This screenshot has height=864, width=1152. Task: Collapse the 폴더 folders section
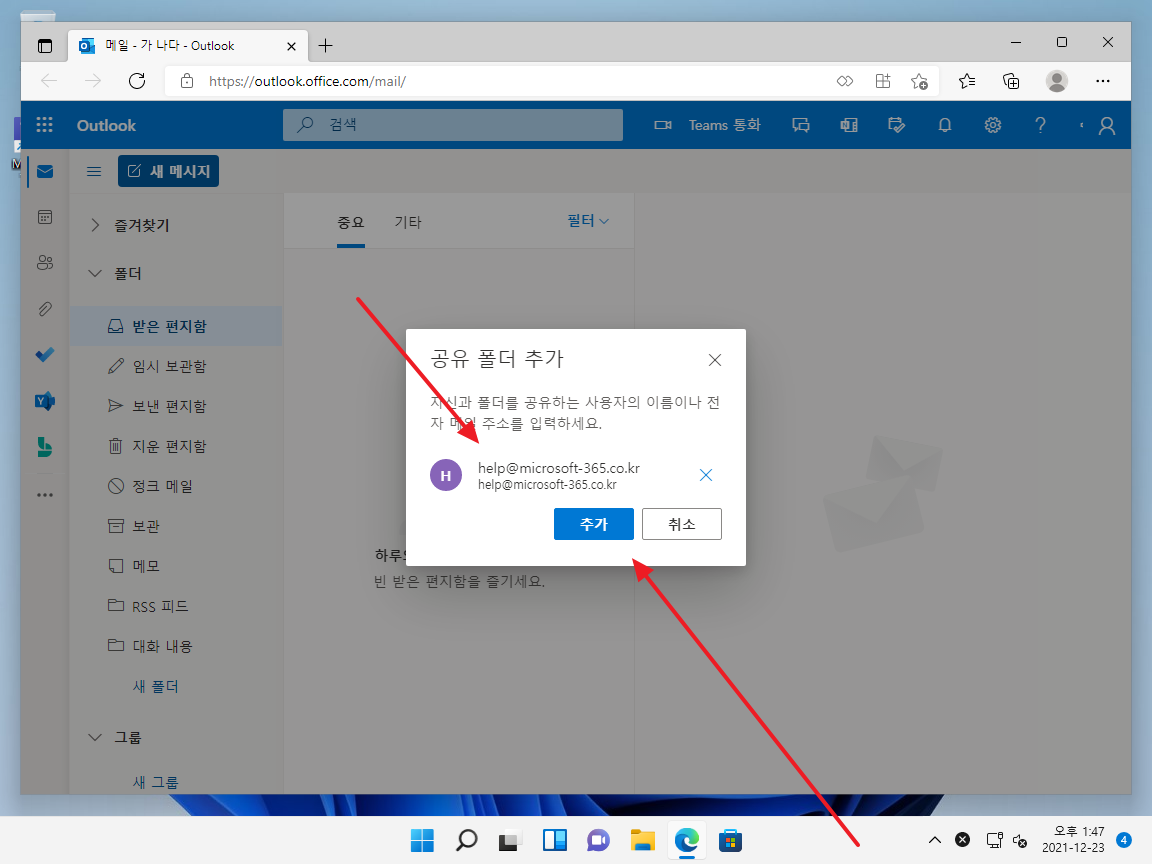click(x=95, y=273)
